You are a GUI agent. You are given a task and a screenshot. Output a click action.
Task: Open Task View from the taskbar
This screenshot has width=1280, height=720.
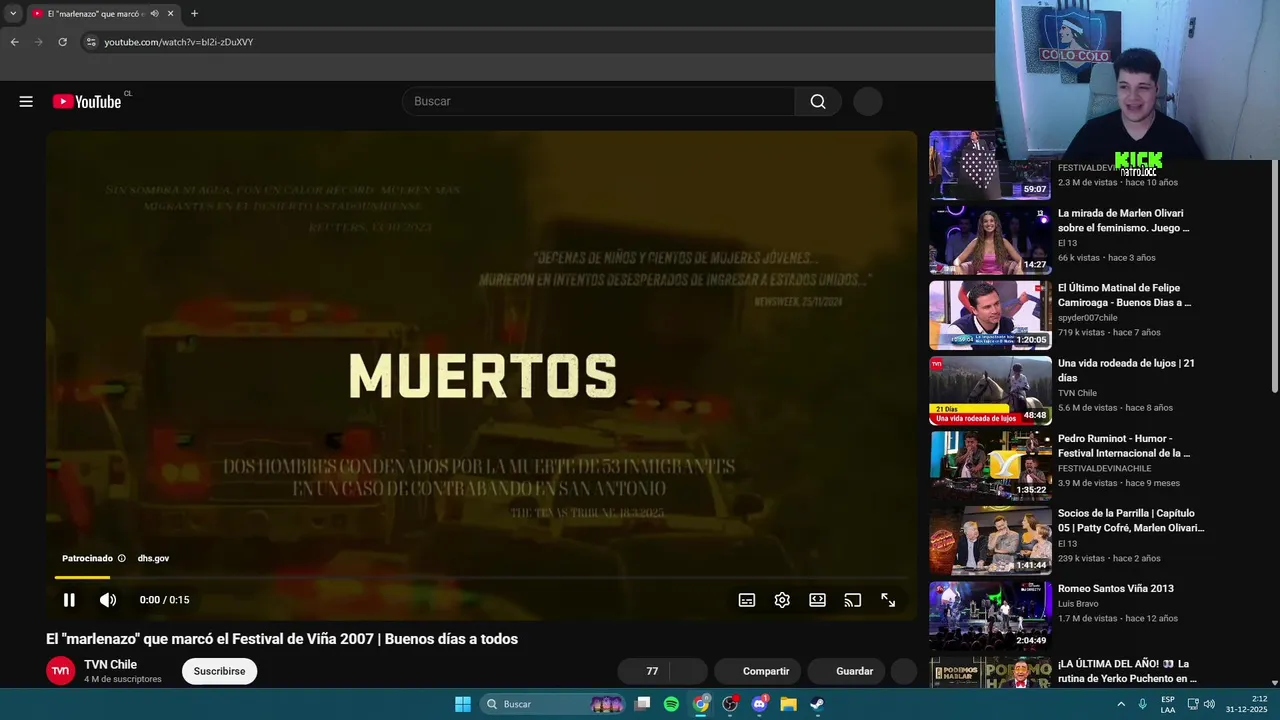click(643, 704)
